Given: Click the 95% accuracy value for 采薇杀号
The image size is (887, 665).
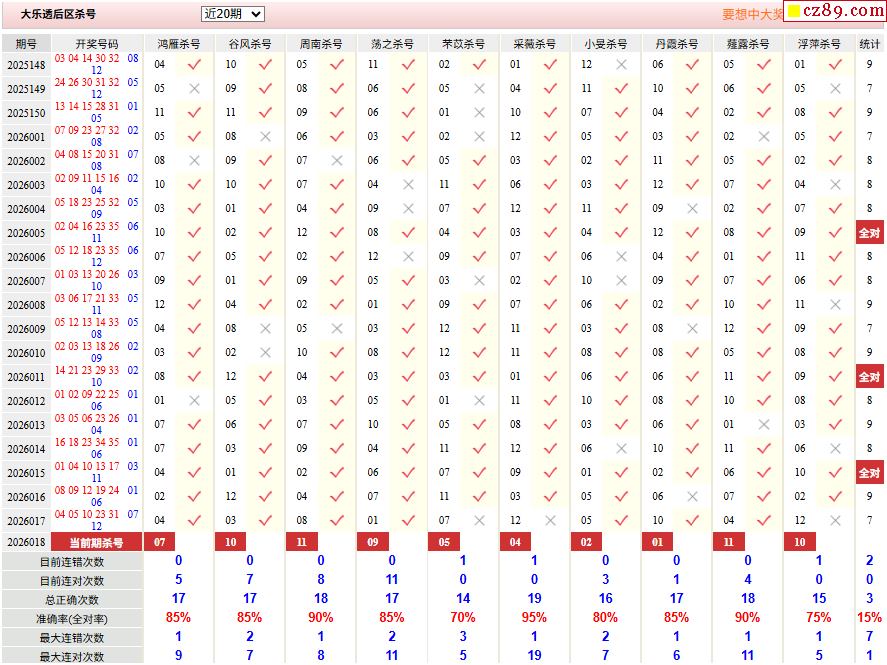Looking at the screenshot, I should tap(534, 618).
